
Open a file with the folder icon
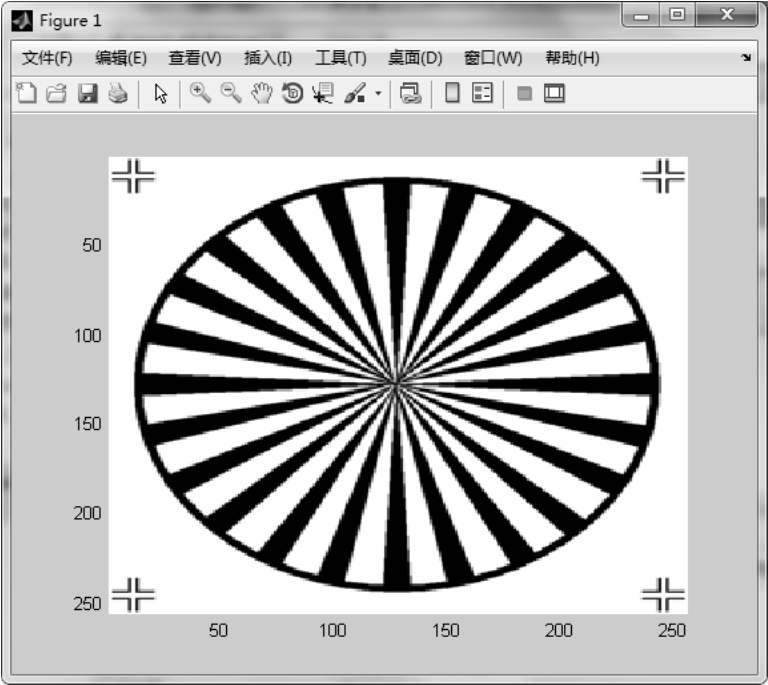pos(56,93)
